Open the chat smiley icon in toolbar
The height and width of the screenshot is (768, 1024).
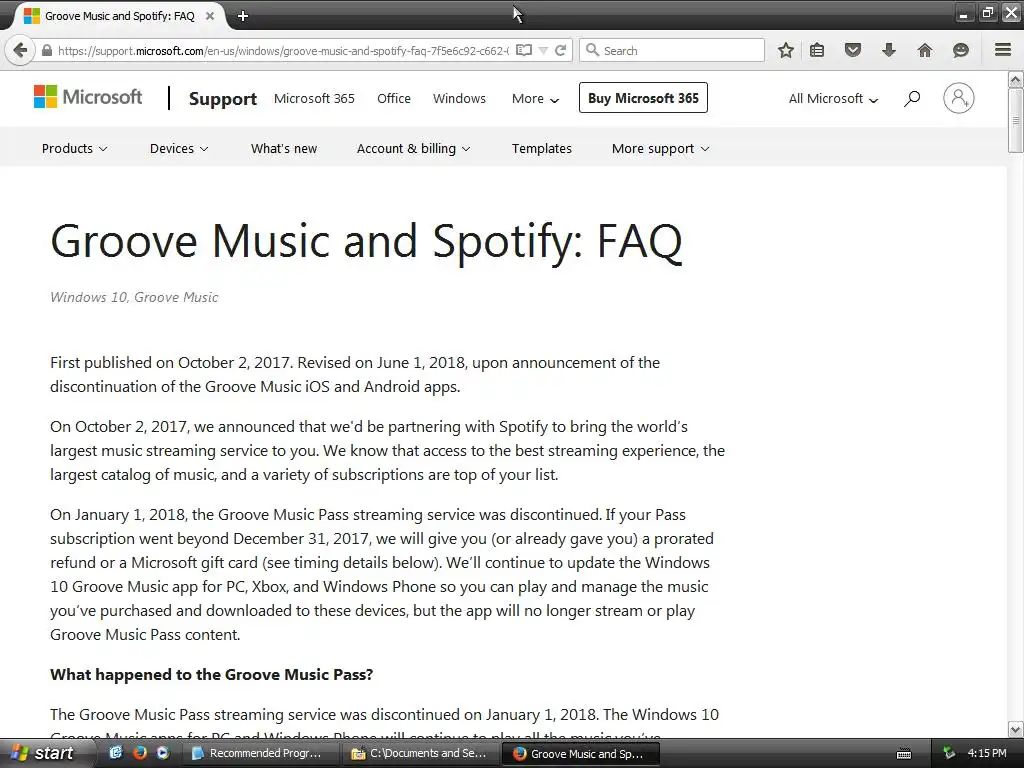(x=961, y=50)
